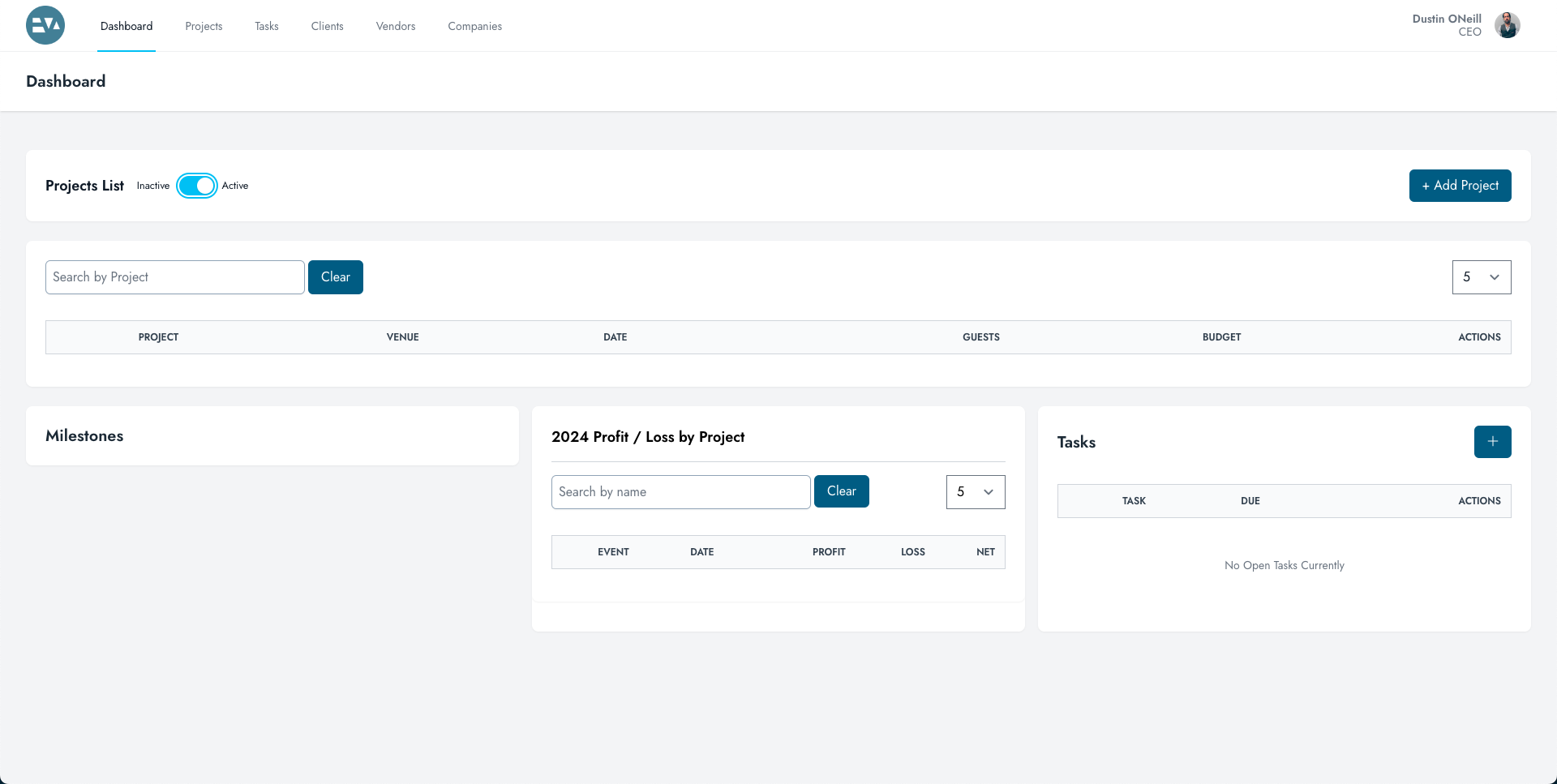This screenshot has width=1557, height=784.
Task: Click the BUDGET column header
Action: click(x=1221, y=337)
